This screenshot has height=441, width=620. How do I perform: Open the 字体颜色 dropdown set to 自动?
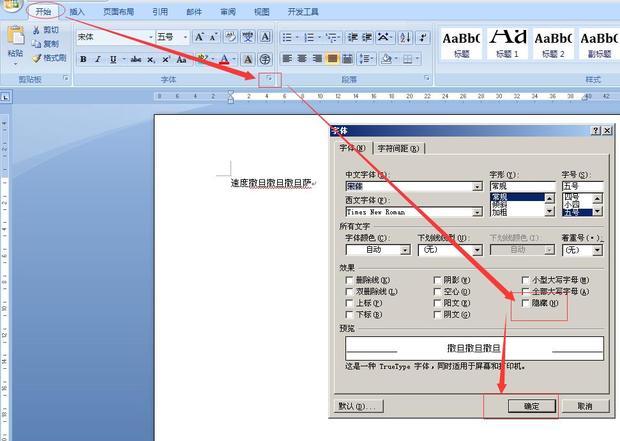click(405, 250)
